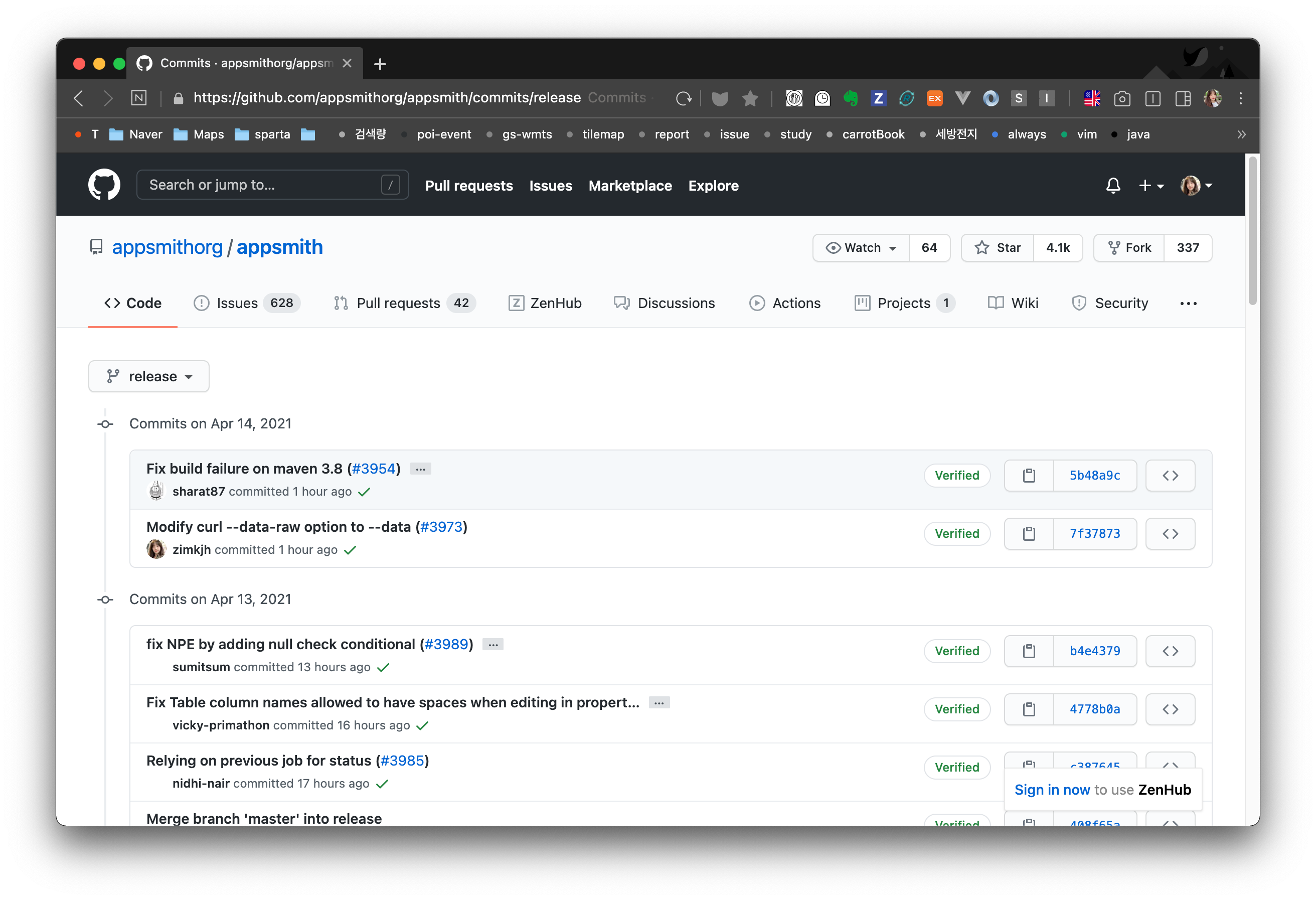The width and height of the screenshot is (1316, 900).
Task: Open pull request #3973 link
Action: tap(442, 527)
